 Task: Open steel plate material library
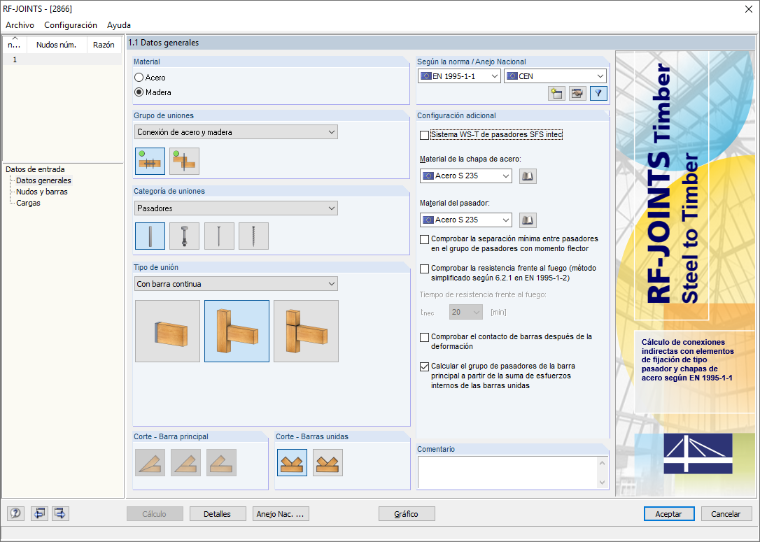click(527, 176)
